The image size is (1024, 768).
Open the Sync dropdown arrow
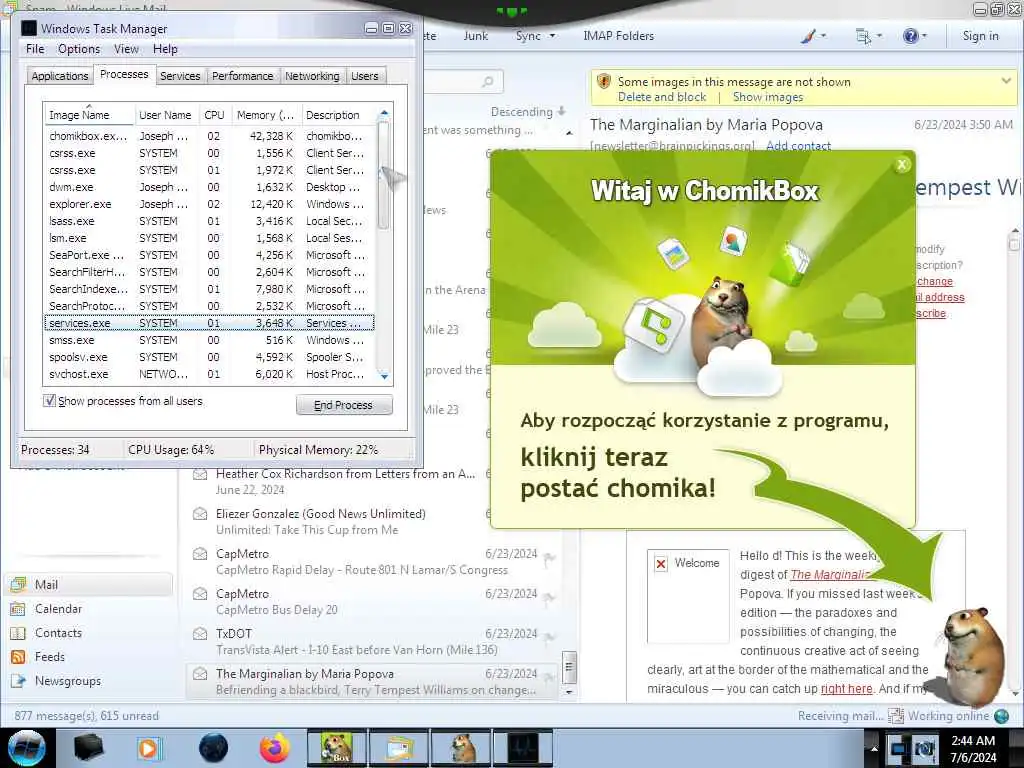pos(552,36)
